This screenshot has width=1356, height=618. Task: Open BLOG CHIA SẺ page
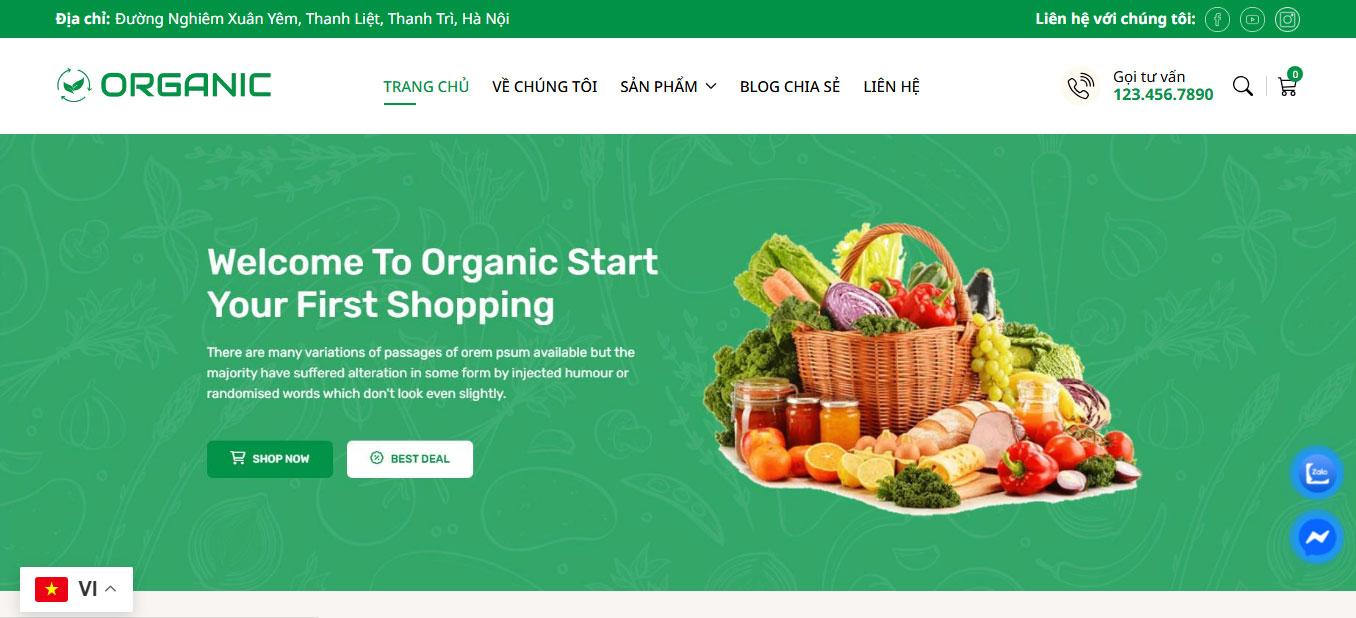790,86
